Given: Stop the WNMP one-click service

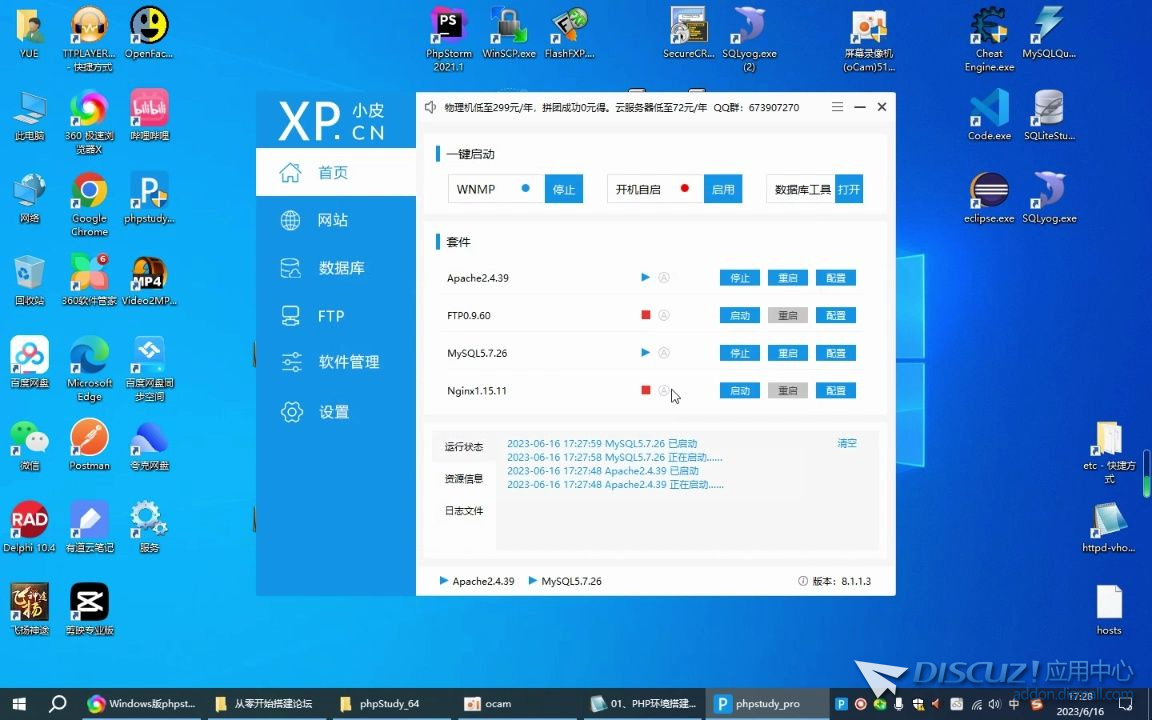Looking at the screenshot, I should [x=564, y=189].
